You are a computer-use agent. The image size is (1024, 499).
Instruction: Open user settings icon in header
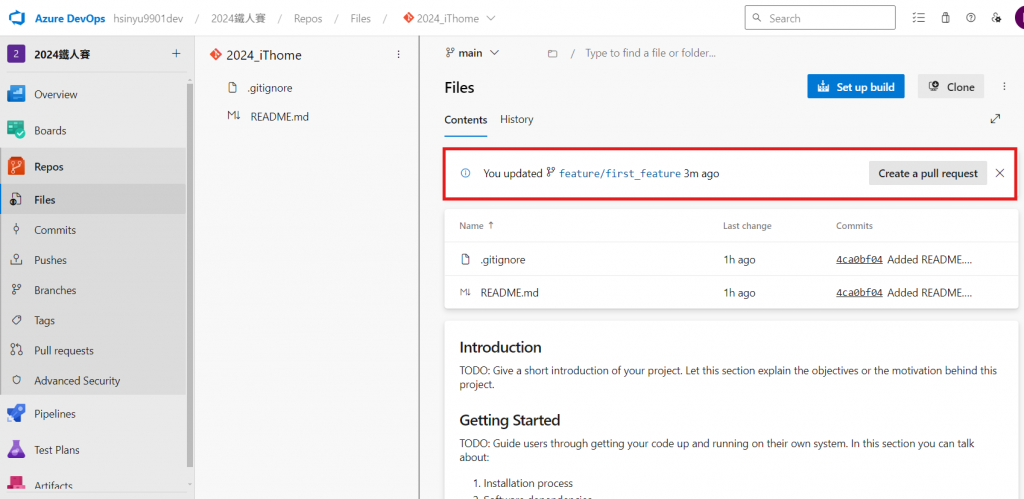[x=996, y=18]
